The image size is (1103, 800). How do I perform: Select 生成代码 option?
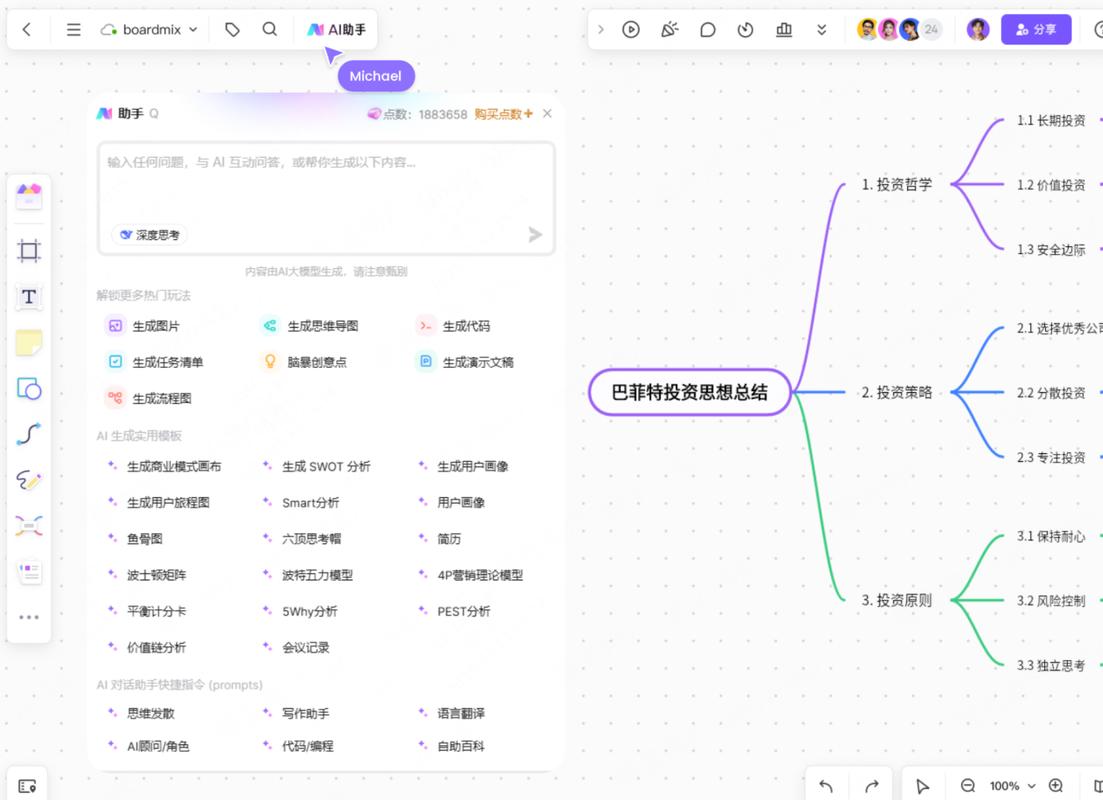[454, 326]
